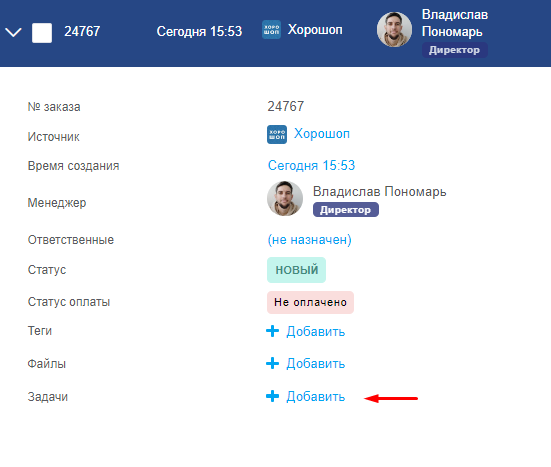Screen dimensions: 551x467
Task: Click the manager's avatar photo
Action: tap(285, 198)
